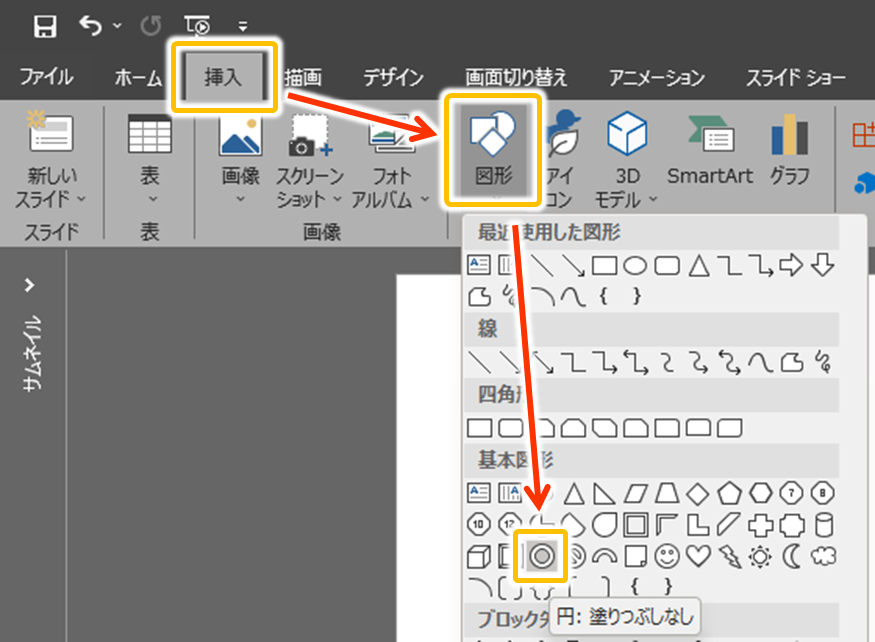Expand the サムネイル thumbnail pane
Image resolution: width=875 pixels, height=642 pixels.
pyautogui.click(x=30, y=286)
